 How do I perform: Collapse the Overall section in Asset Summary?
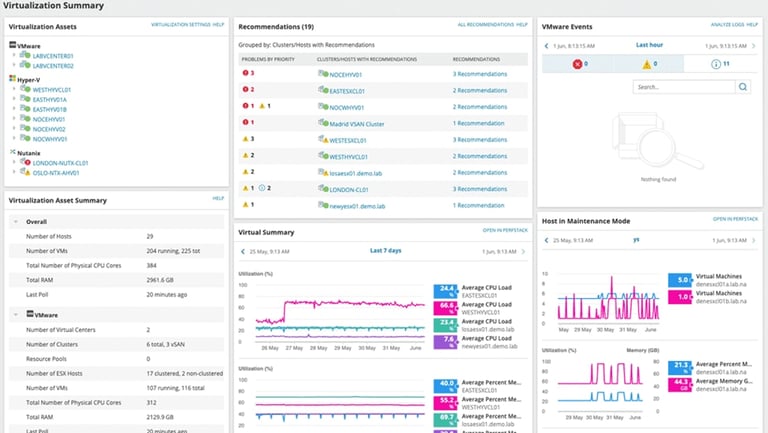[16, 221]
